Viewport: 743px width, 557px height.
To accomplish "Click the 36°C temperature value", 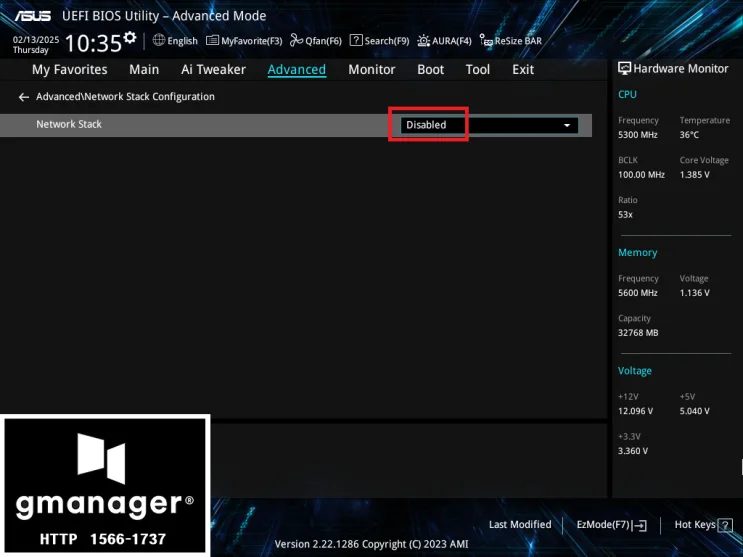I will click(x=689, y=135).
